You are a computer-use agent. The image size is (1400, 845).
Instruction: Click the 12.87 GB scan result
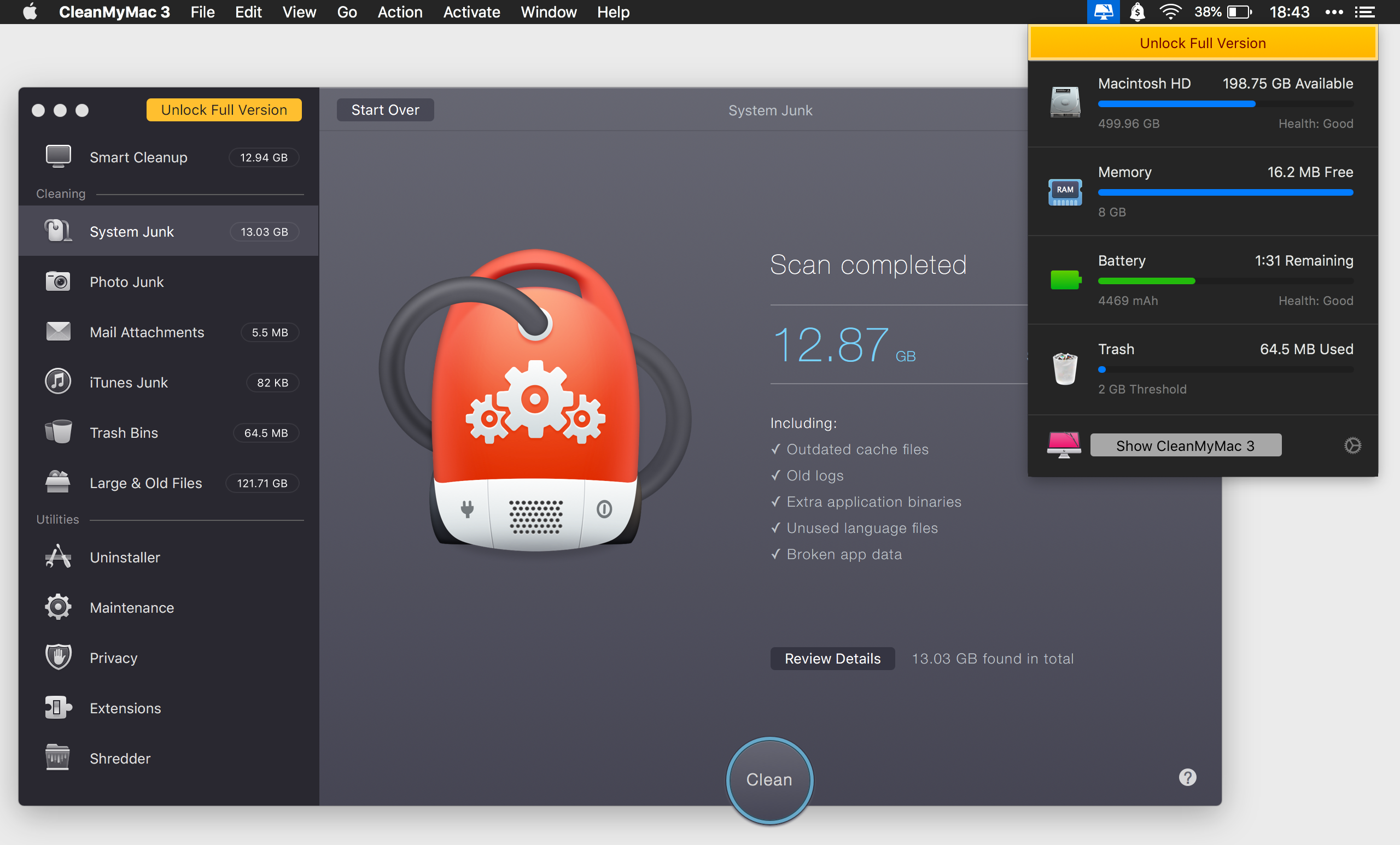(x=844, y=345)
